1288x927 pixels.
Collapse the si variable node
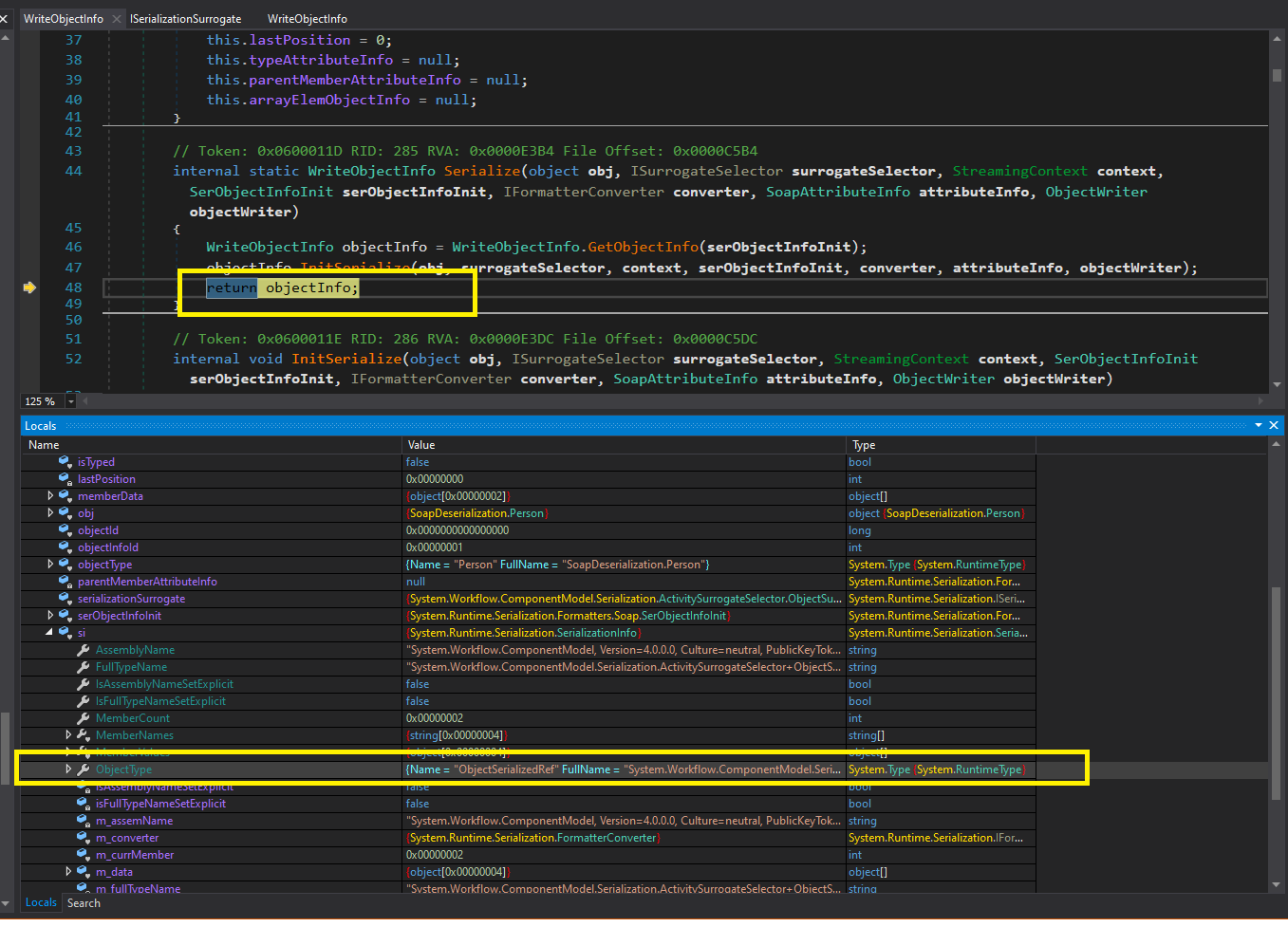tap(50, 633)
